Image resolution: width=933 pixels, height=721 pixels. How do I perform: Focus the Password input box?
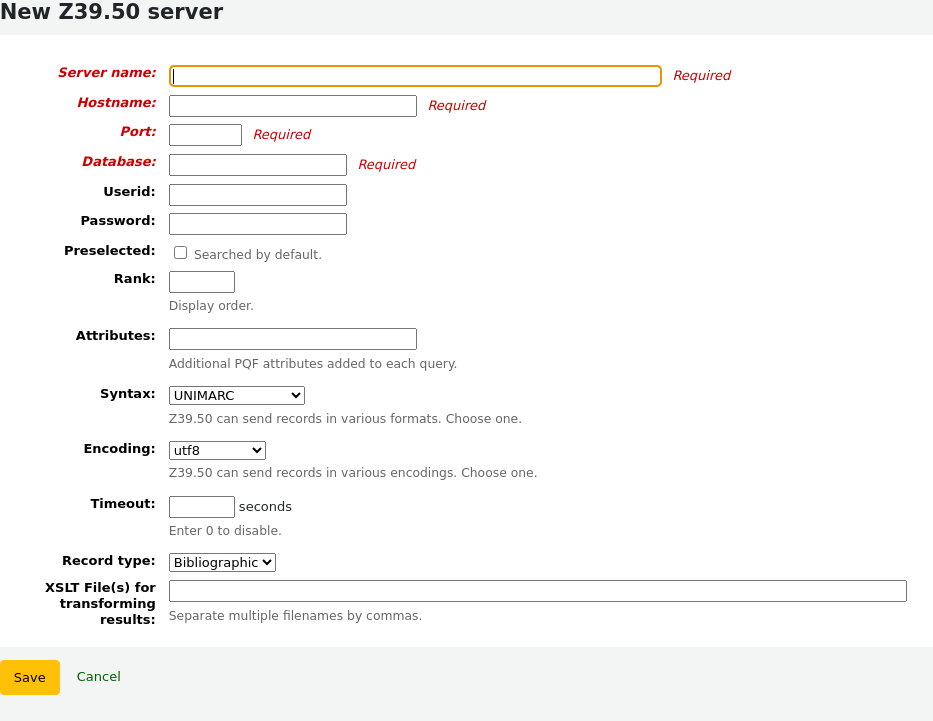click(x=257, y=223)
